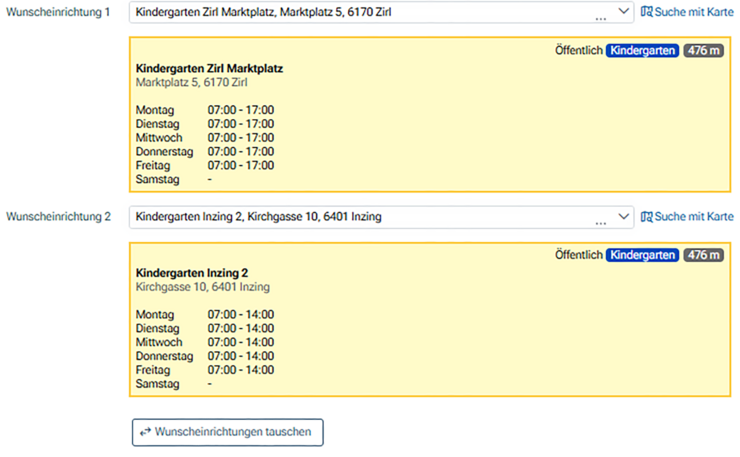Click the blue Kindergarten badge in the Inzing card
740x457 pixels.
[642, 255]
